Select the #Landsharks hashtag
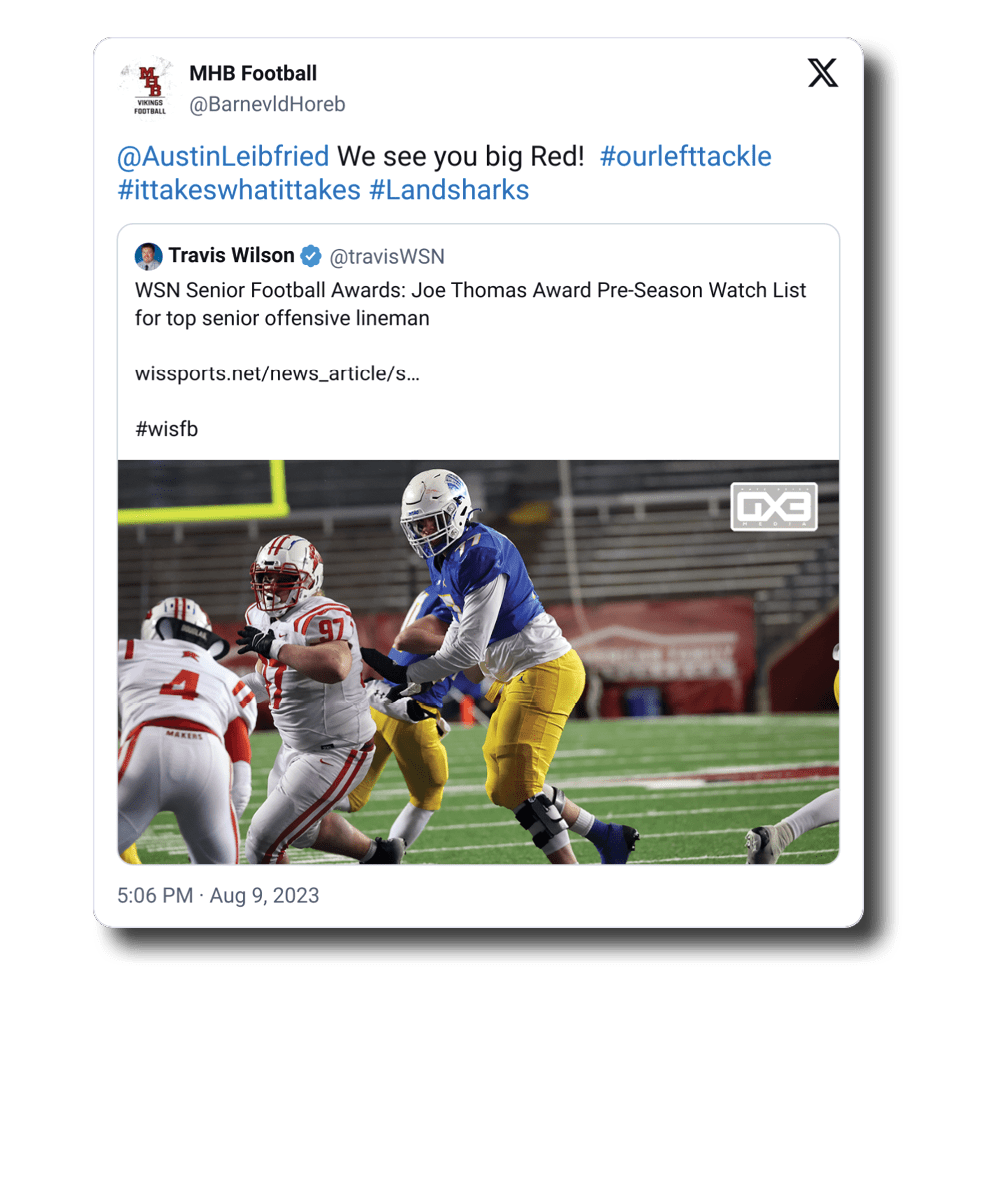This screenshot has width=996, height=1177. point(449,190)
